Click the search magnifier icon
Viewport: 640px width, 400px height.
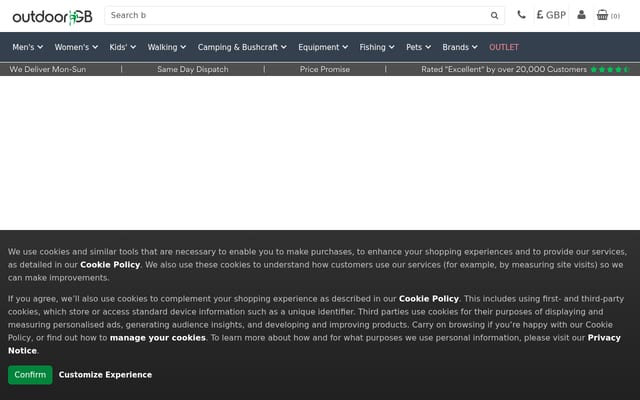494,16
